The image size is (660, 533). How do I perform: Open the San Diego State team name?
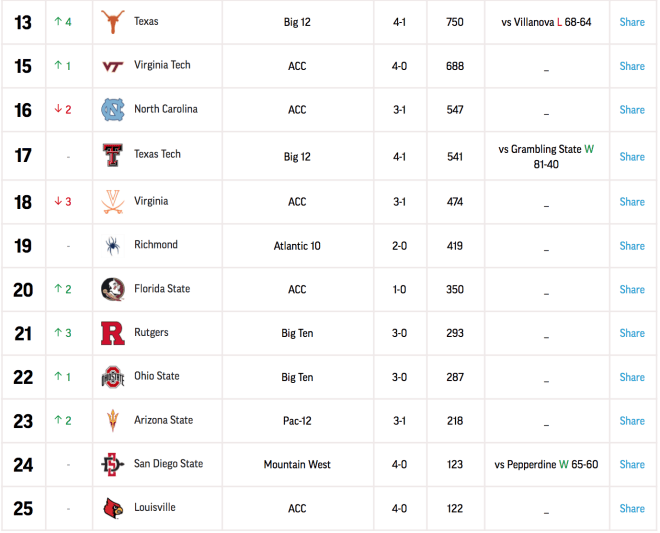pyautogui.click(x=168, y=464)
